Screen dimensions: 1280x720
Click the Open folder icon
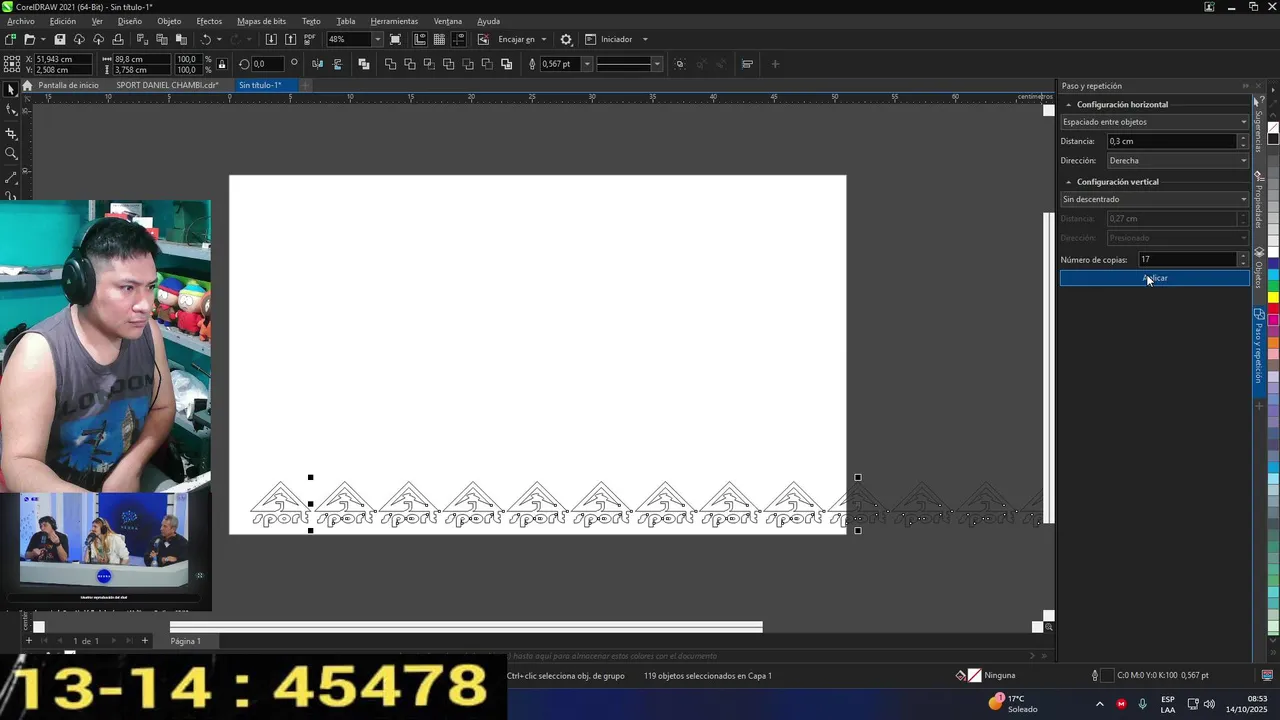click(x=30, y=39)
